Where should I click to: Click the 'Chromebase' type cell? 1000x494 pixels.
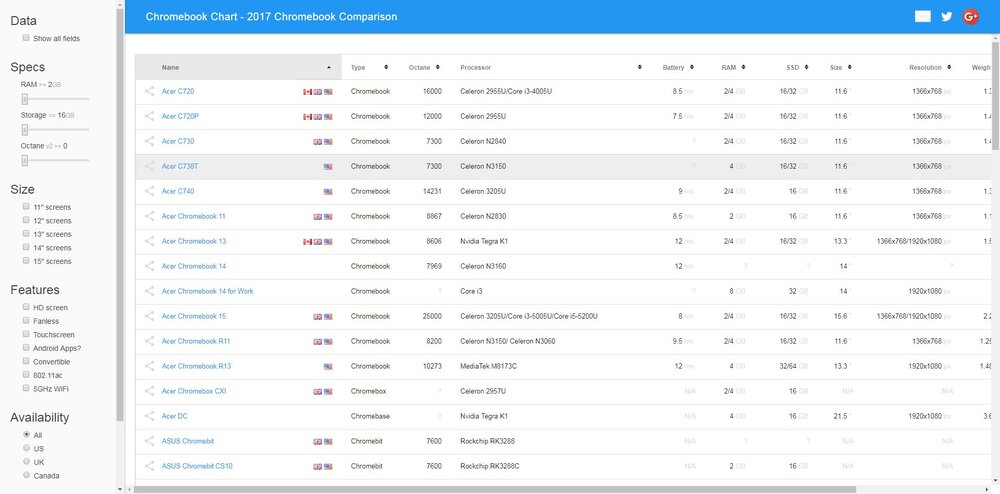(370, 416)
